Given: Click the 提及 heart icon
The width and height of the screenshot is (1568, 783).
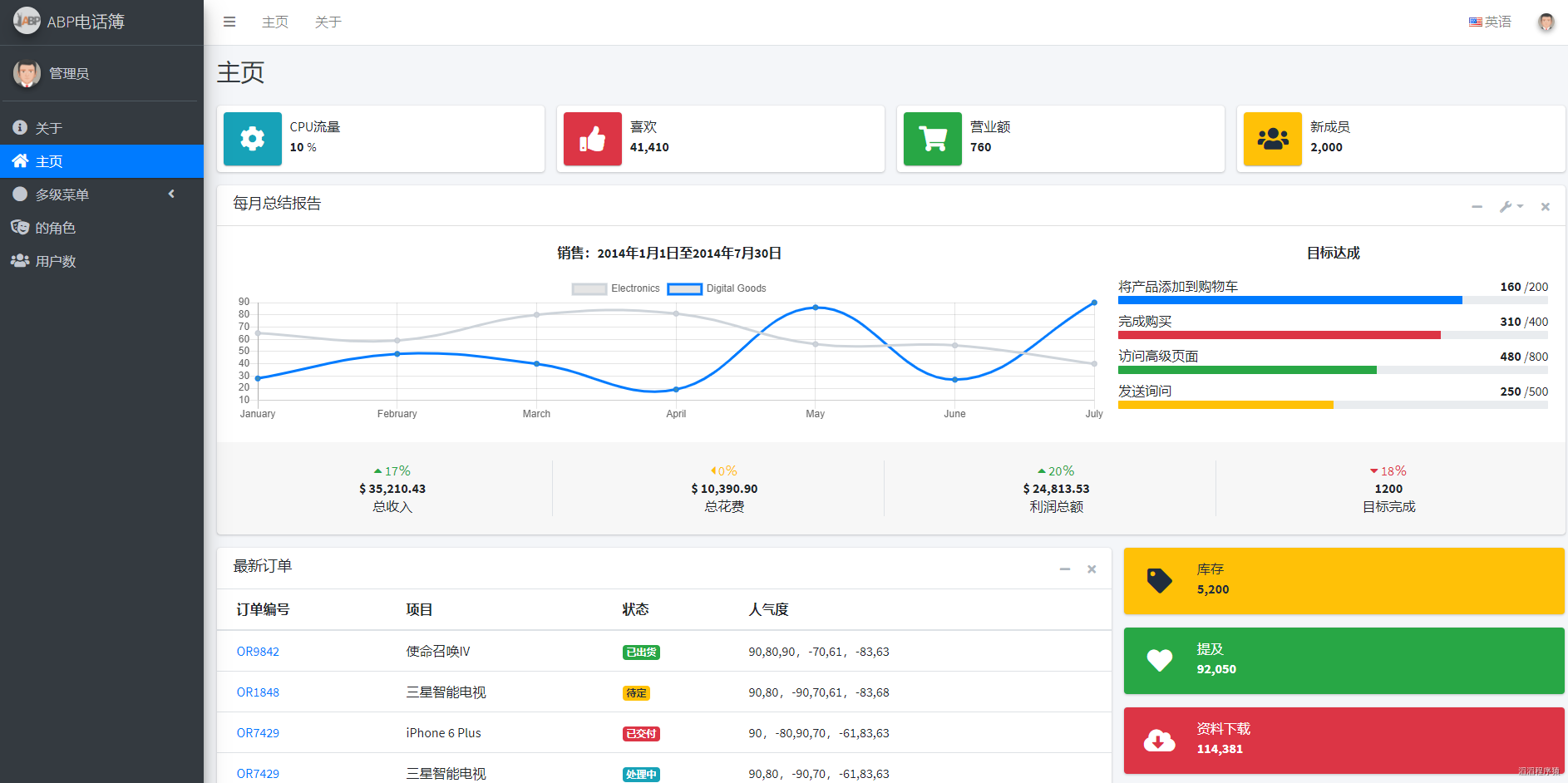Looking at the screenshot, I should pos(1160,660).
